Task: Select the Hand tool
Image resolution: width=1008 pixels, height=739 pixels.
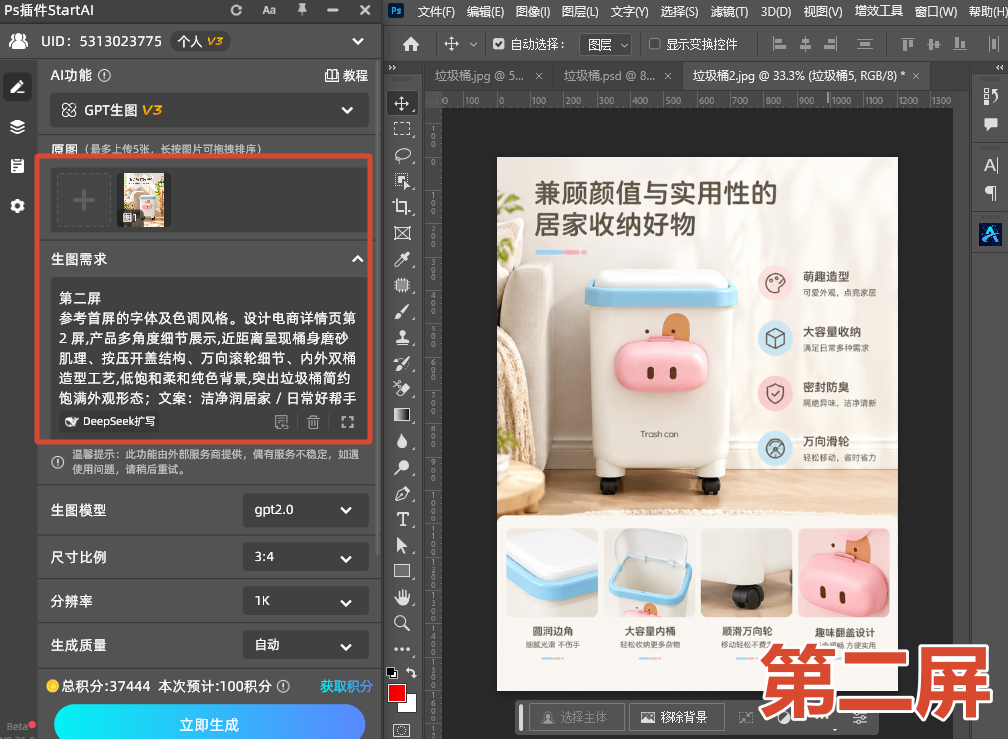Action: tap(402, 598)
